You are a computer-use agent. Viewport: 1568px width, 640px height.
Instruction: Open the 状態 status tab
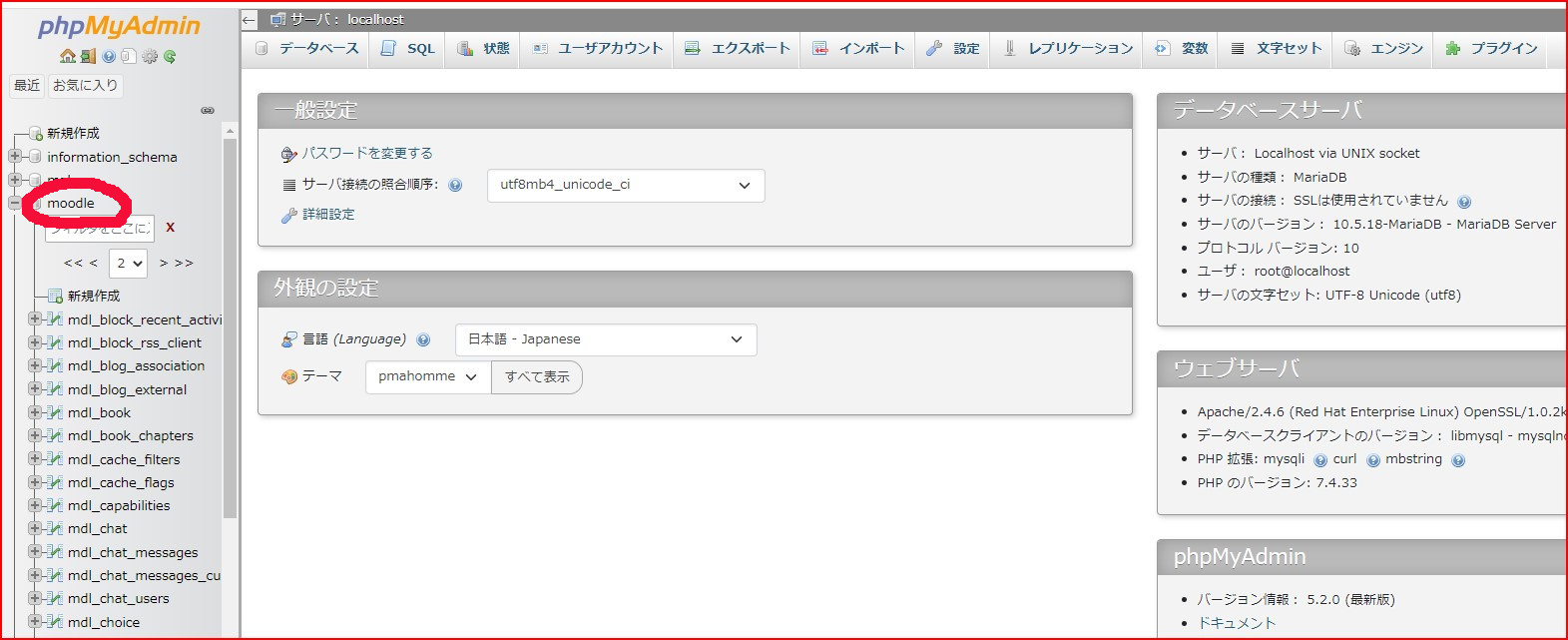point(483,48)
